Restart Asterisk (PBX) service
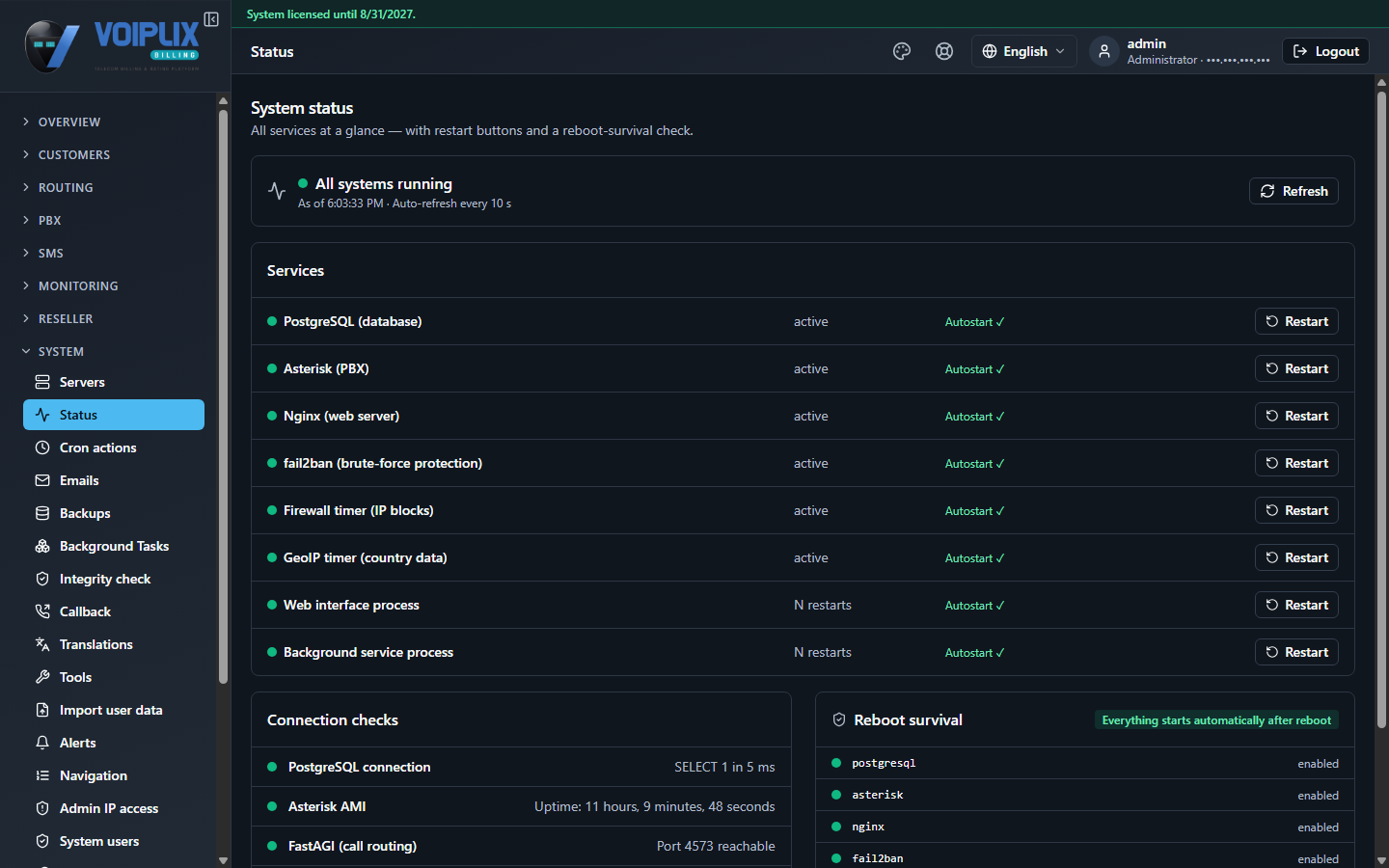This screenshot has width=1389, height=868. (1296, 368)
